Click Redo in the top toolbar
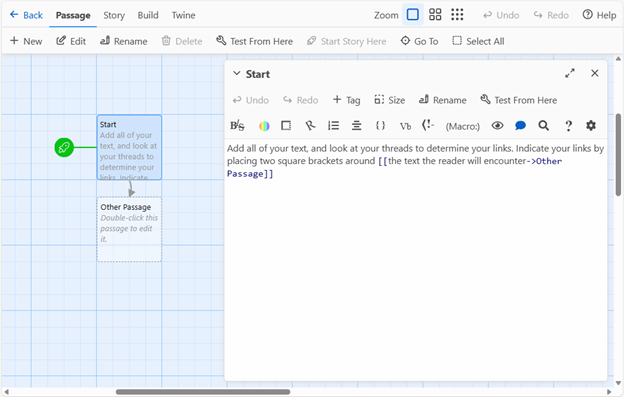This screenshot has height=397, width=624. 551,15
